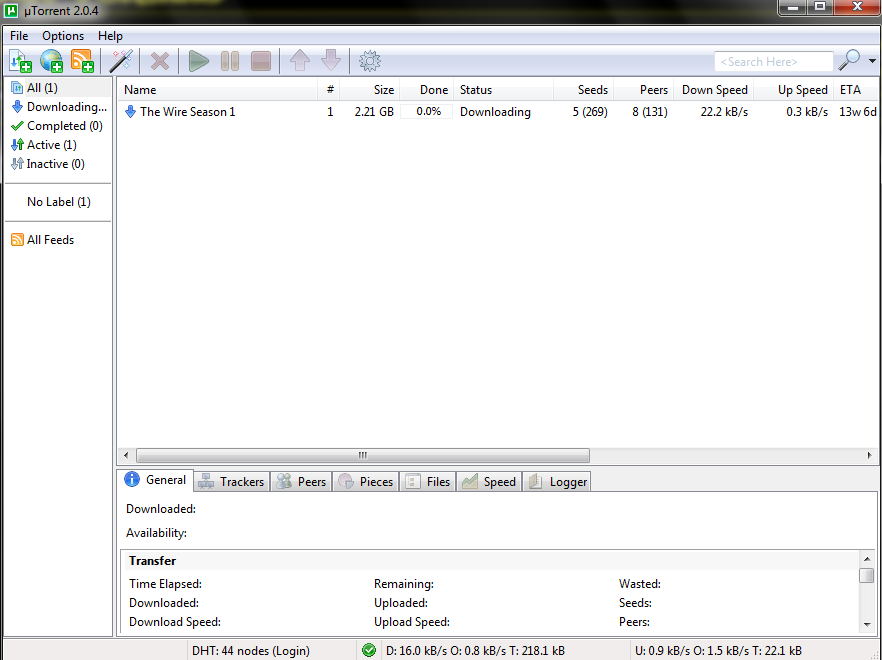Sort by Down Speed column header
This screenshot has width=882, height=660.
pyautogui.click(x=714, y=90)
